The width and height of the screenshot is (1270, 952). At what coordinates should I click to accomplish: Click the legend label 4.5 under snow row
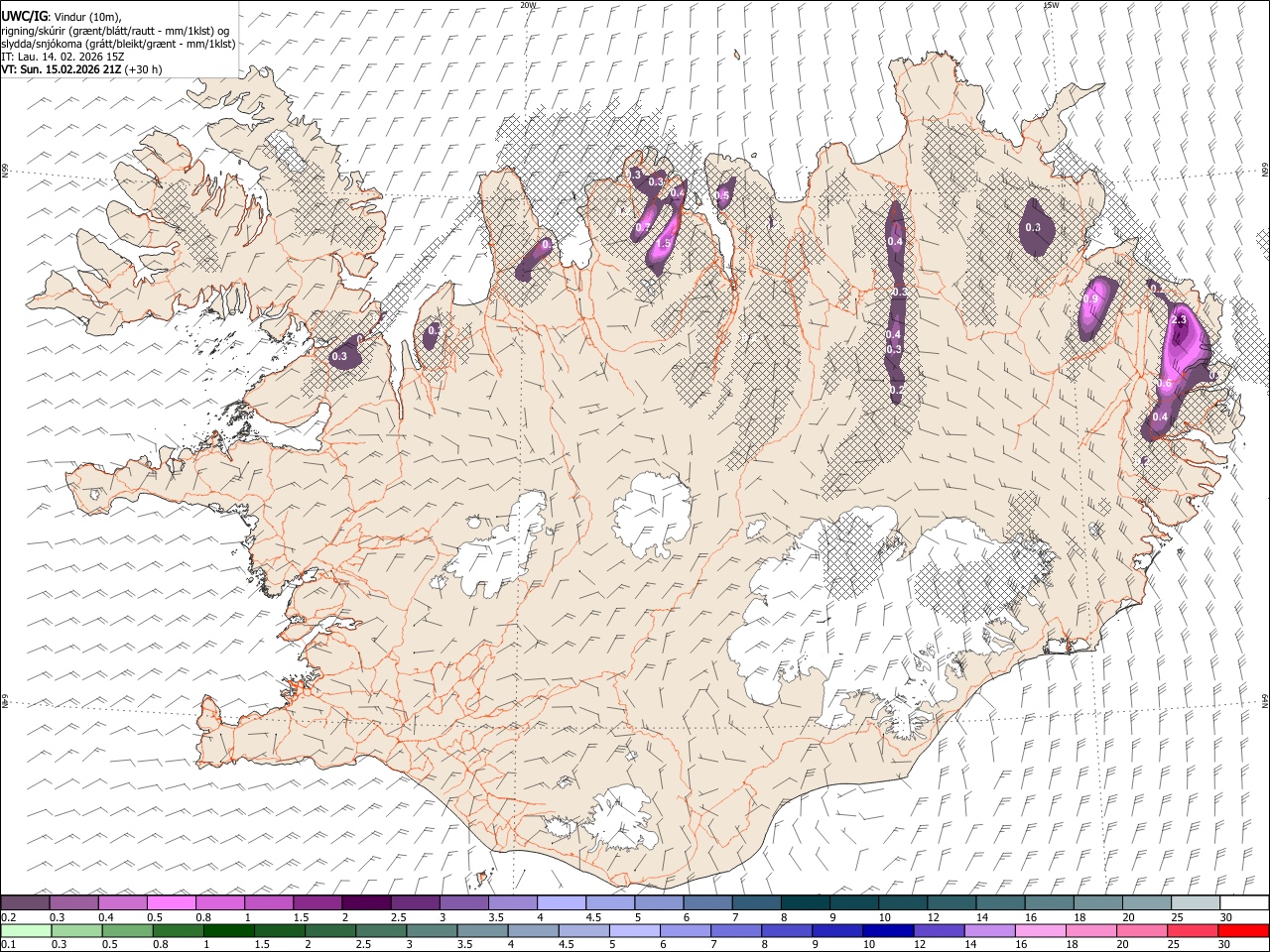(593, 917)
